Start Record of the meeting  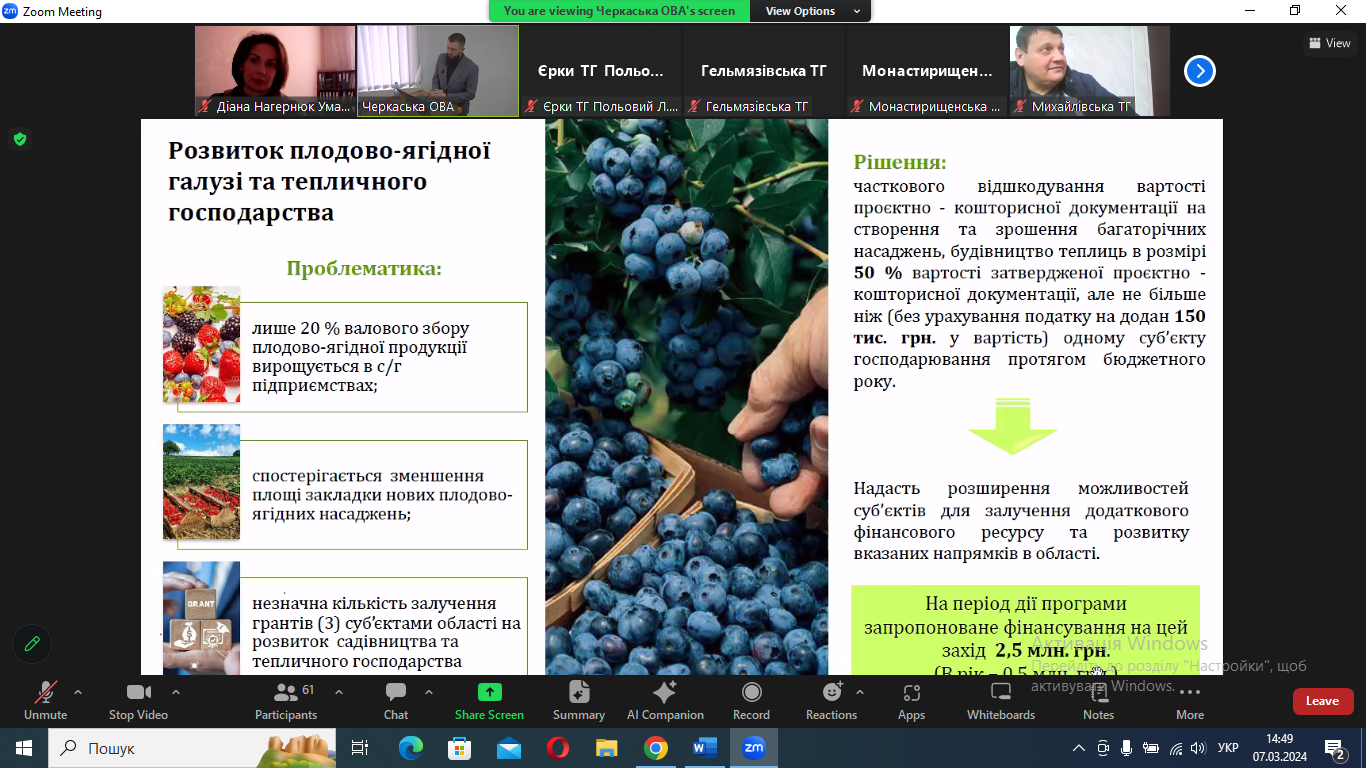click(x=751, y=700)
